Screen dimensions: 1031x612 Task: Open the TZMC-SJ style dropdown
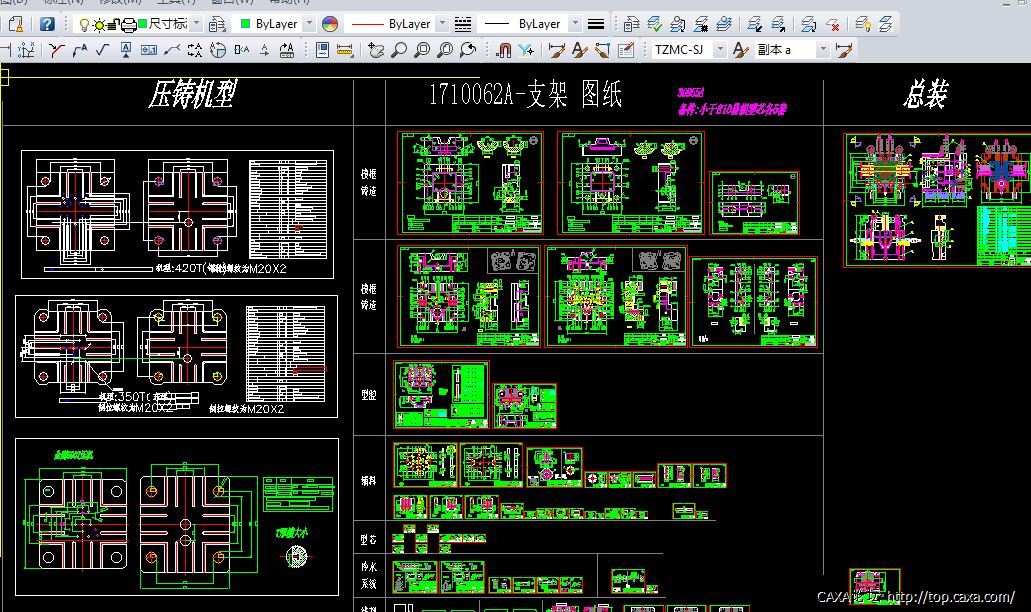[720, 49]
